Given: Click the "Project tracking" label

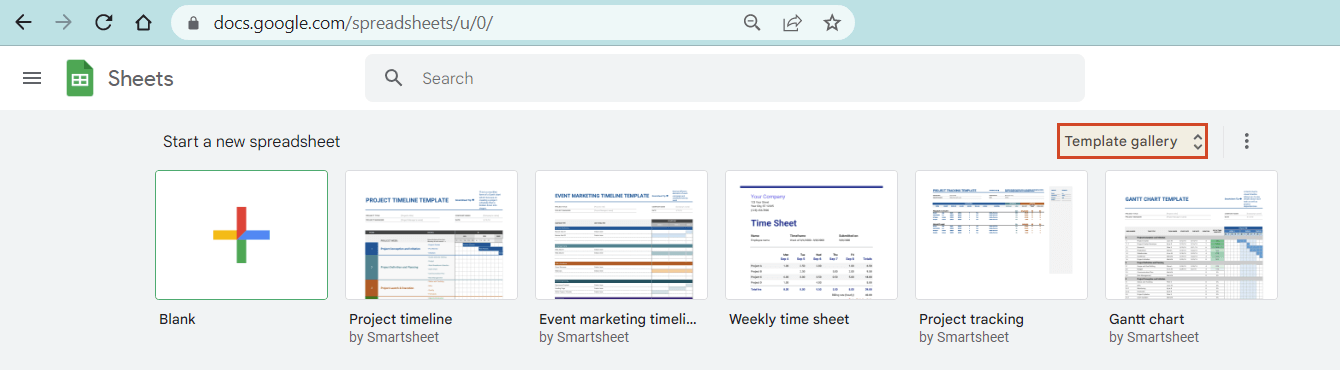Looking at the screenshot, I should click(971, 319).
